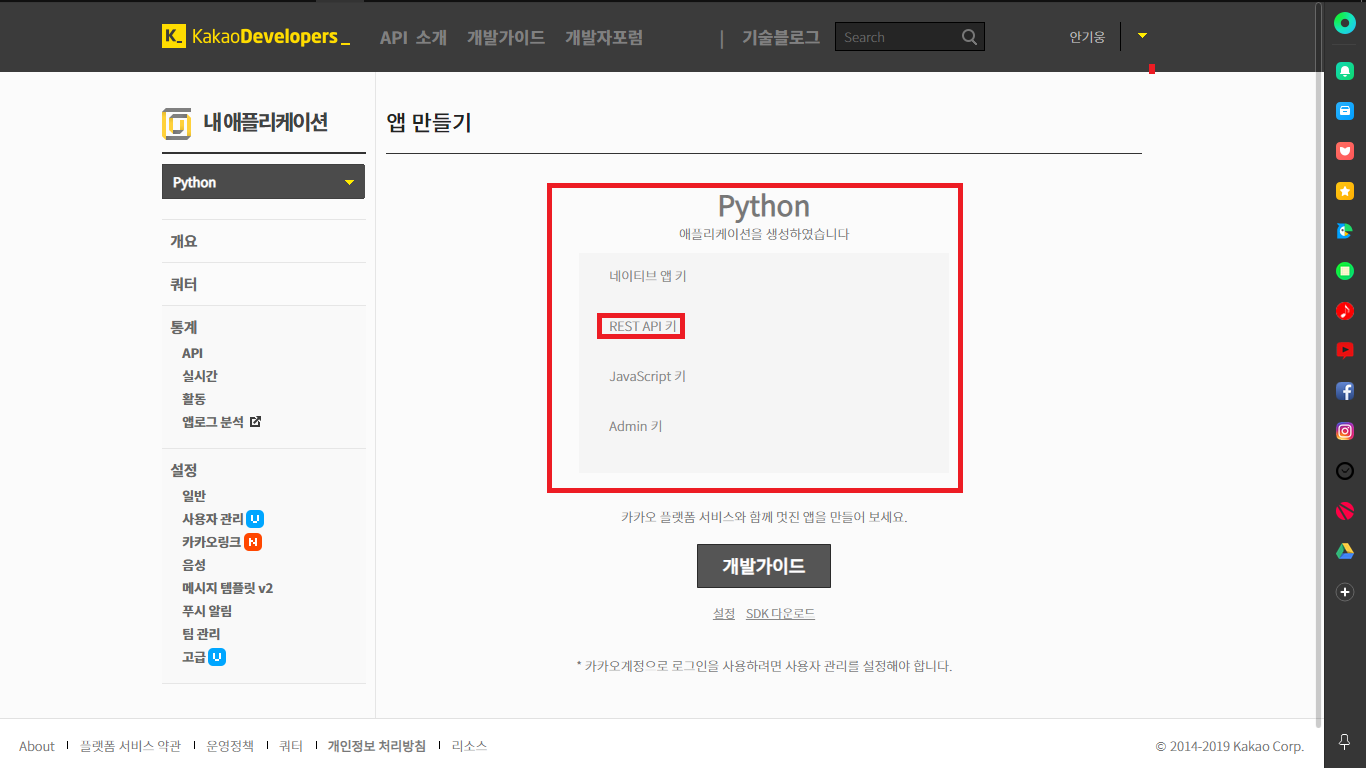Click 플랫폼 서비스 약관 footer link

(131, 746)
